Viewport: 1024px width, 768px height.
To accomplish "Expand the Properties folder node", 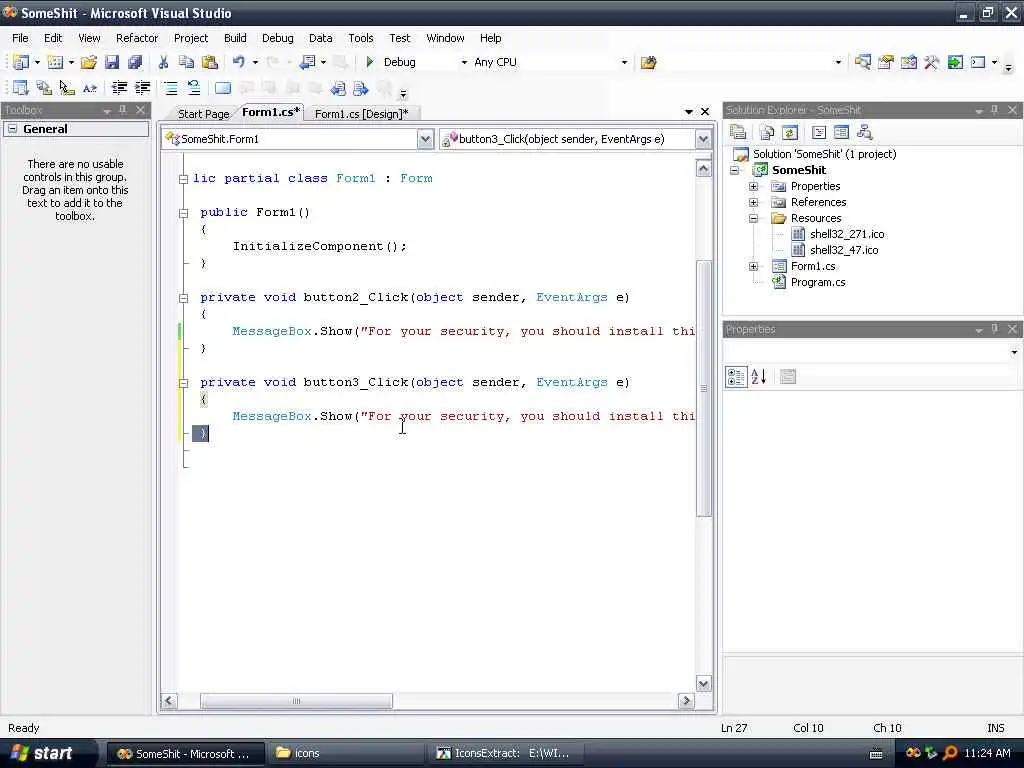I will 754,187.
